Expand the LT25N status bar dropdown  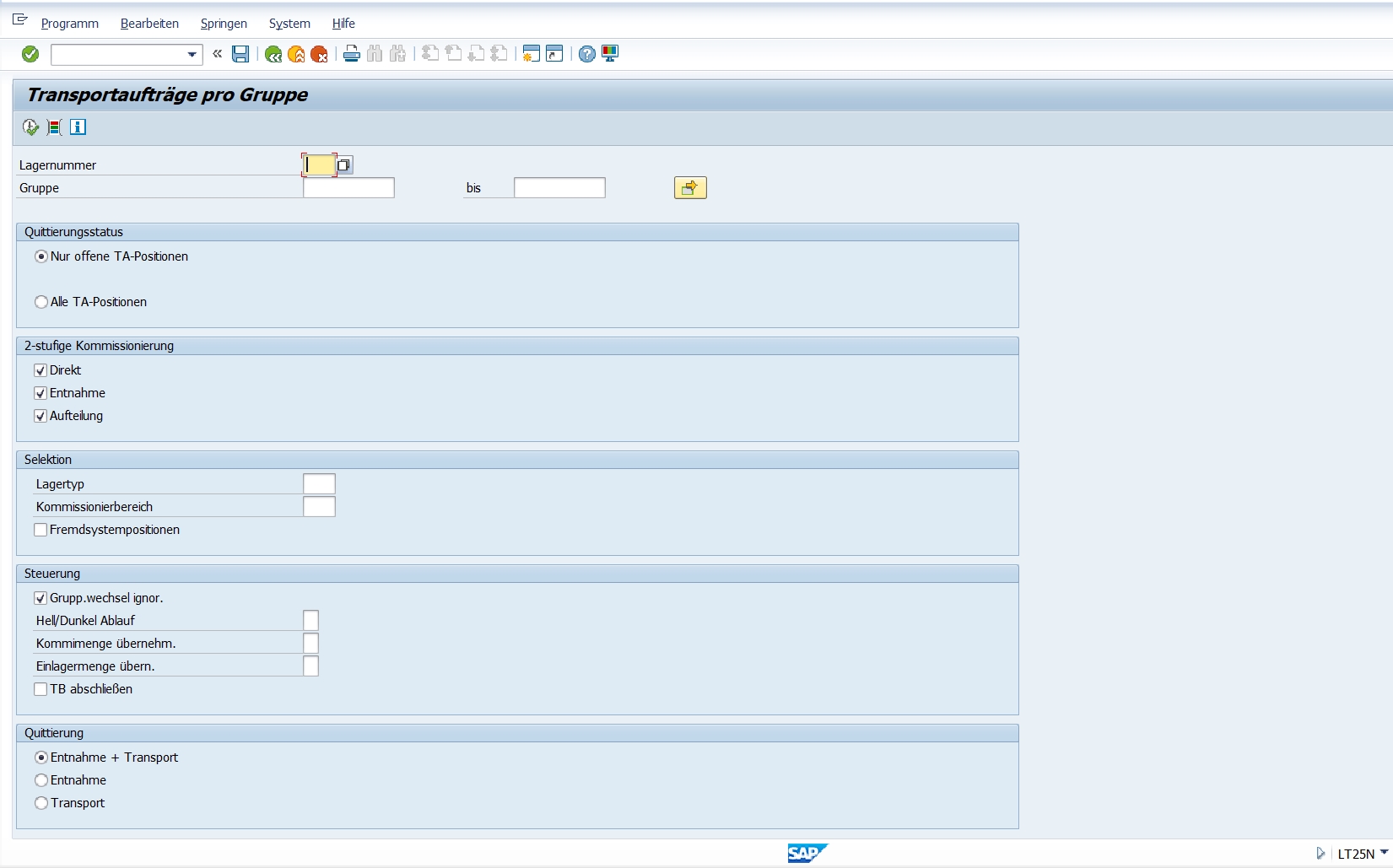tap(1384, 853)
